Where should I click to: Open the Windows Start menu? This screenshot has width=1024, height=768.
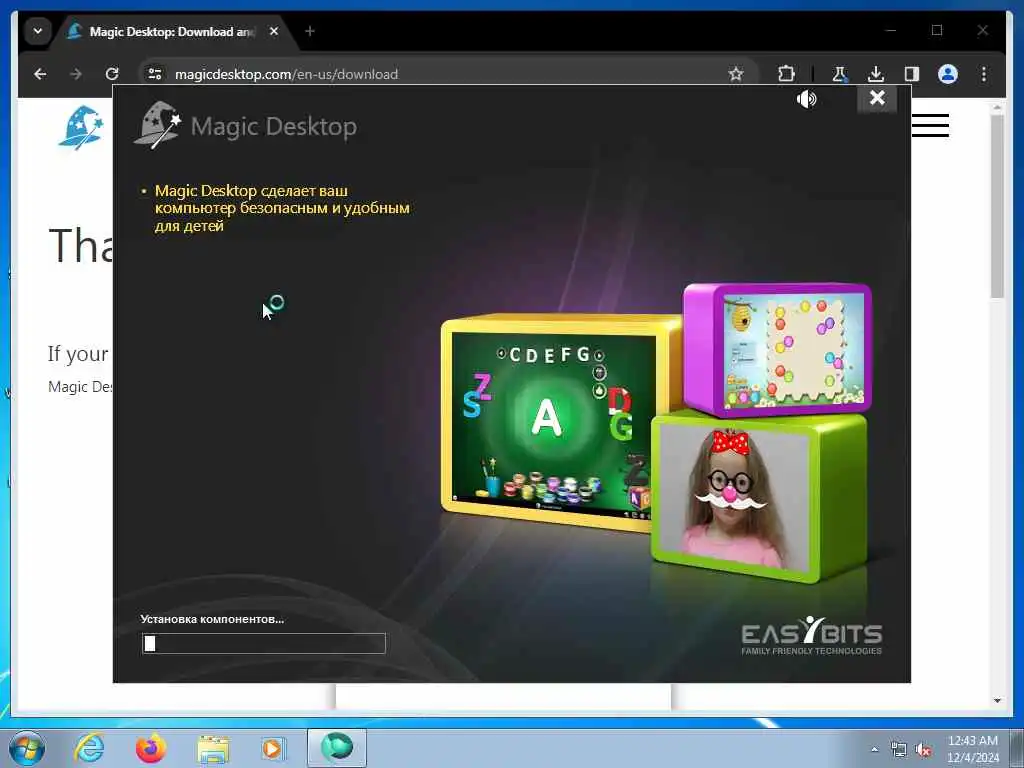click(27, 748)
